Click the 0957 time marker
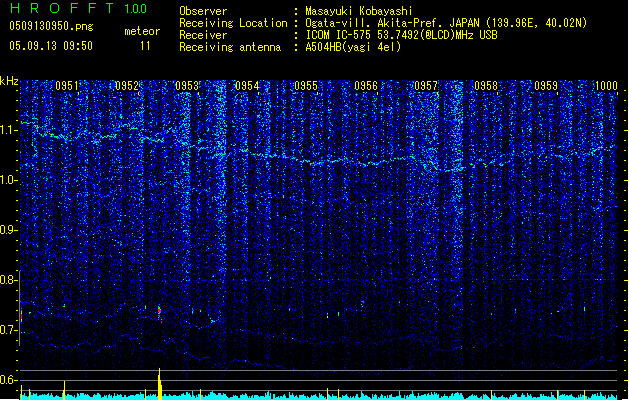Image resolution: width=629 pixels, height=400 pixels. coord(426,86)
